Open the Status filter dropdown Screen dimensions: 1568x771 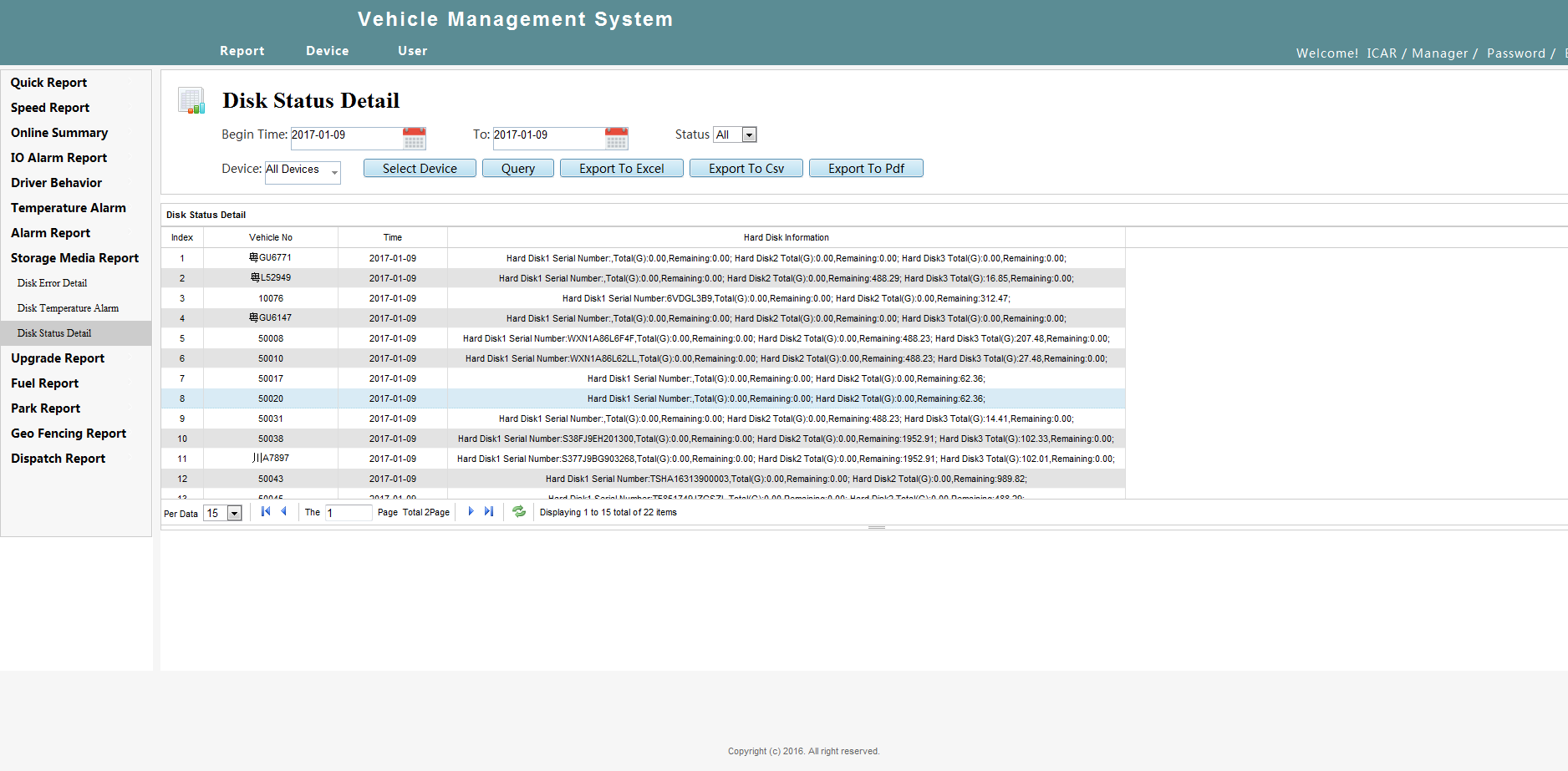click(750, 135)
